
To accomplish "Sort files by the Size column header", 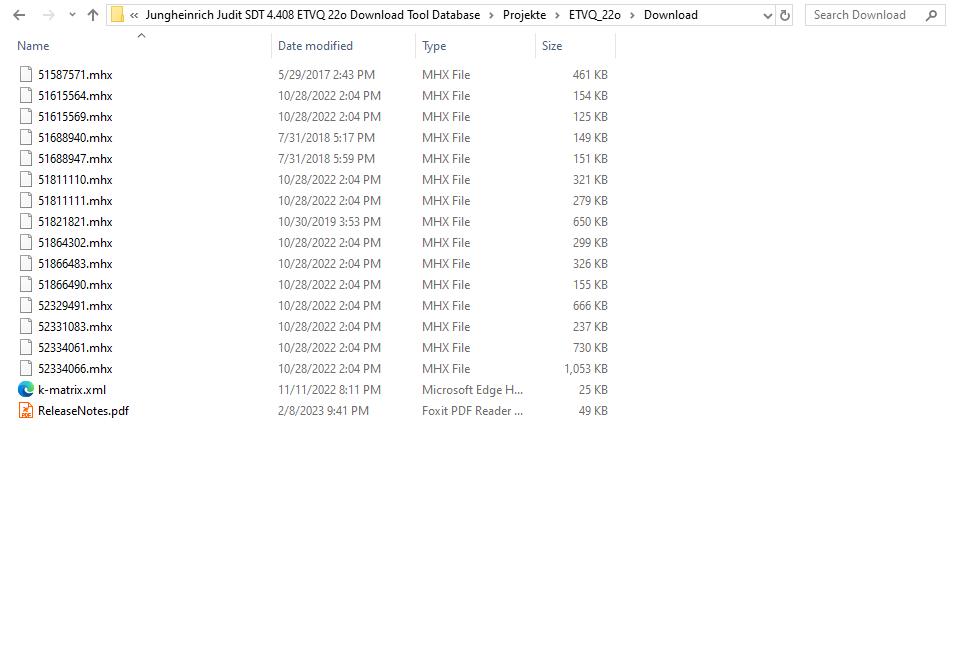I will [552, 46].
